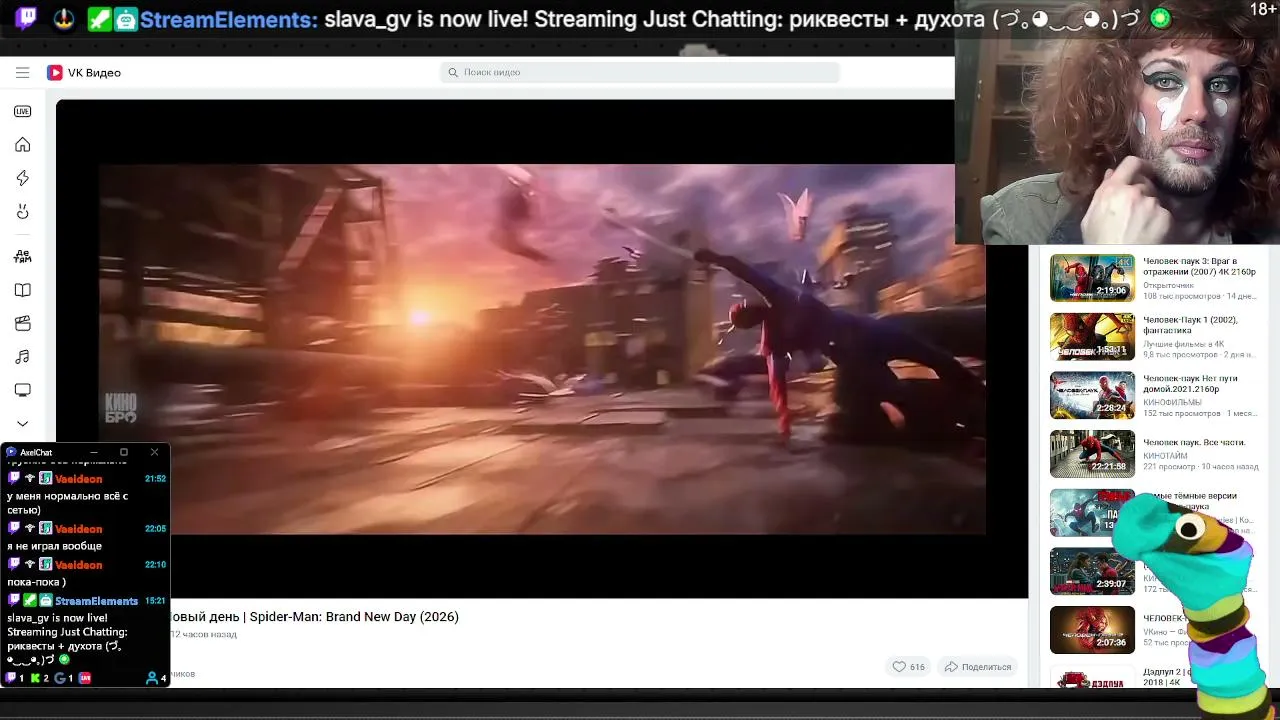The height and width of the screenshot is (720, 1280).
Task: Open the lightning bolt trending section
Action: click(22, 178)
